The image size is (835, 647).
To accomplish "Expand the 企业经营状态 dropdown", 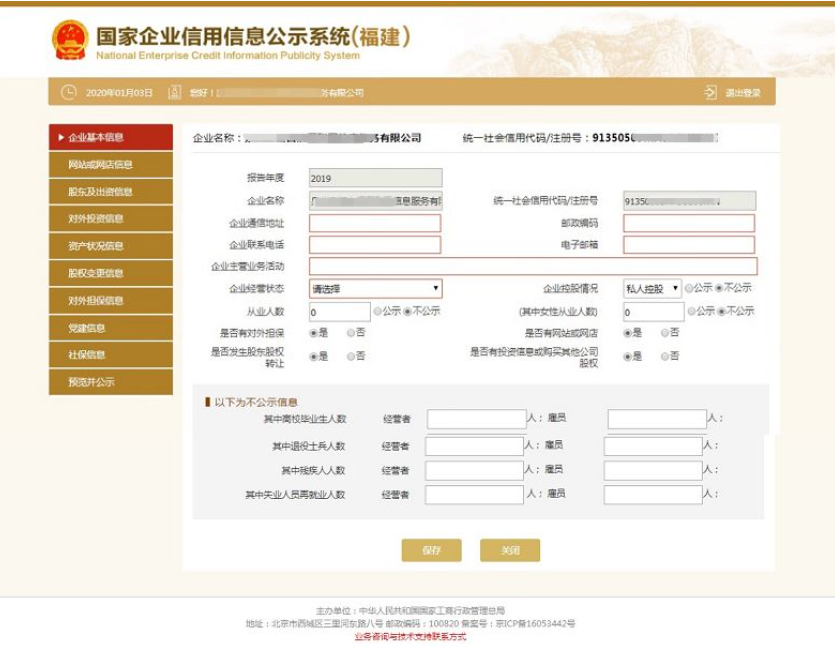I will pyautogui.click(x=375, y=289).
